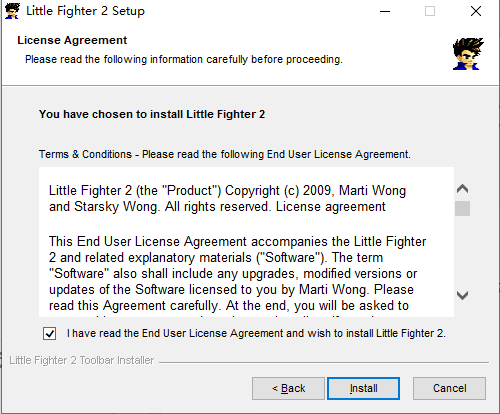Go back using the < Back button

click(x=288, y=388)
